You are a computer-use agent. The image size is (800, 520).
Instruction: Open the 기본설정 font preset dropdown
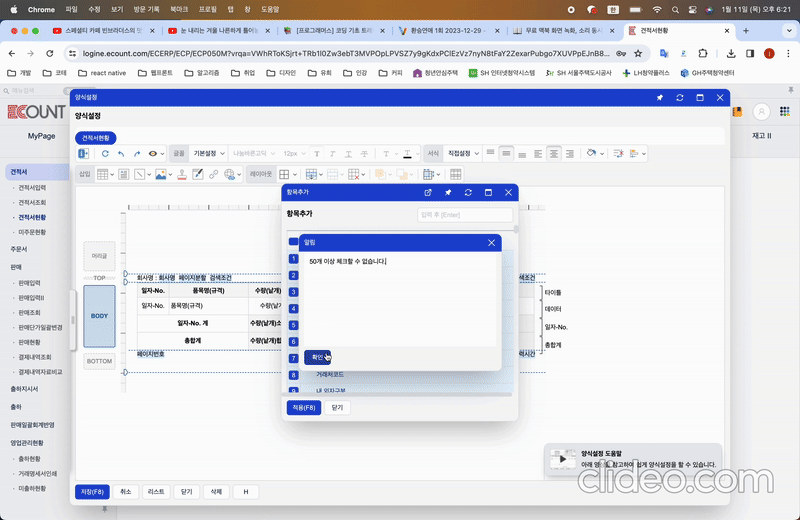209,154
